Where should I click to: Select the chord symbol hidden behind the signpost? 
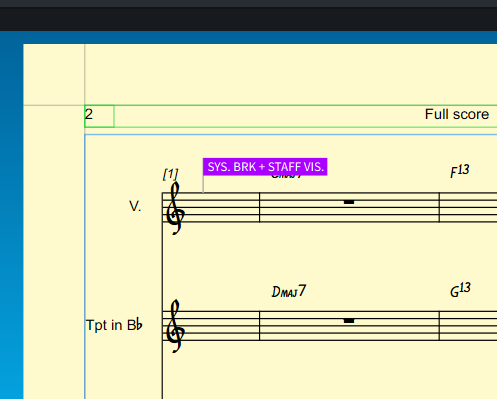[287, 176]
